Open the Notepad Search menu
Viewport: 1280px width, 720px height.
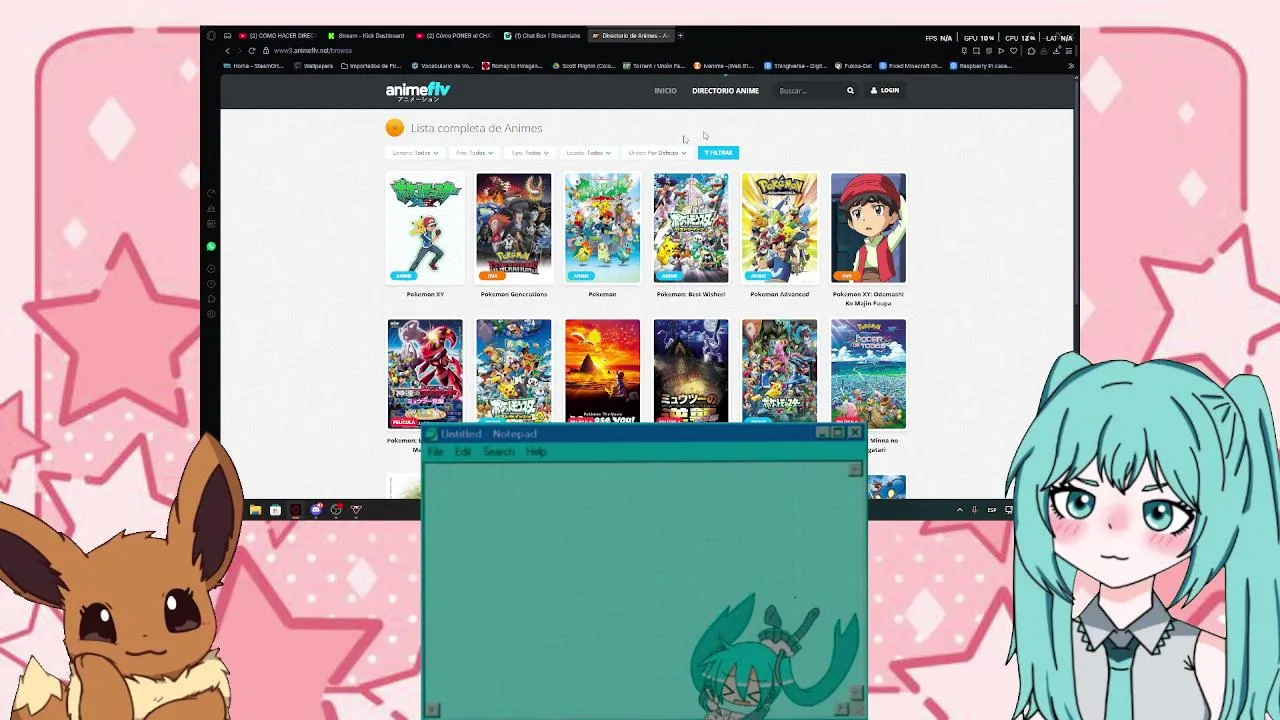coord(498,452)
